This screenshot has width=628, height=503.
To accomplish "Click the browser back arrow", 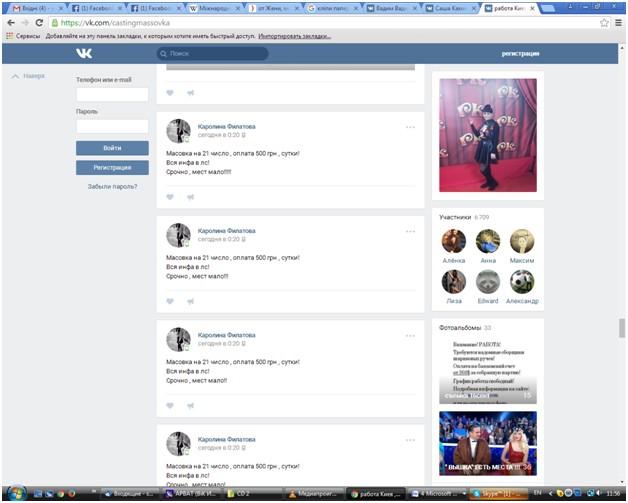I will point(11,22).
